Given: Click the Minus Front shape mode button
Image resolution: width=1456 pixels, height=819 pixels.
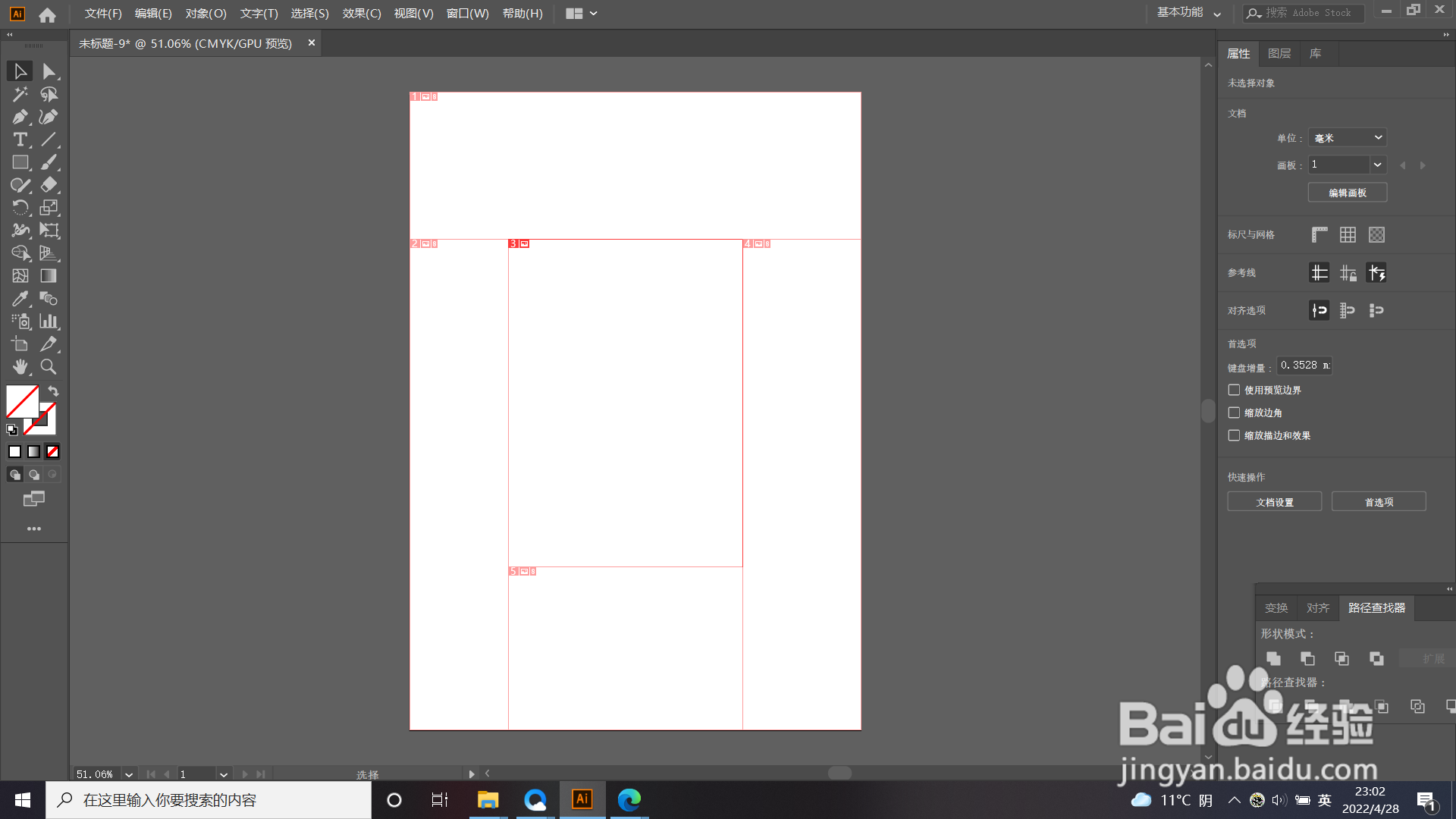Looking at the screenshot, I should (1307, 659).
